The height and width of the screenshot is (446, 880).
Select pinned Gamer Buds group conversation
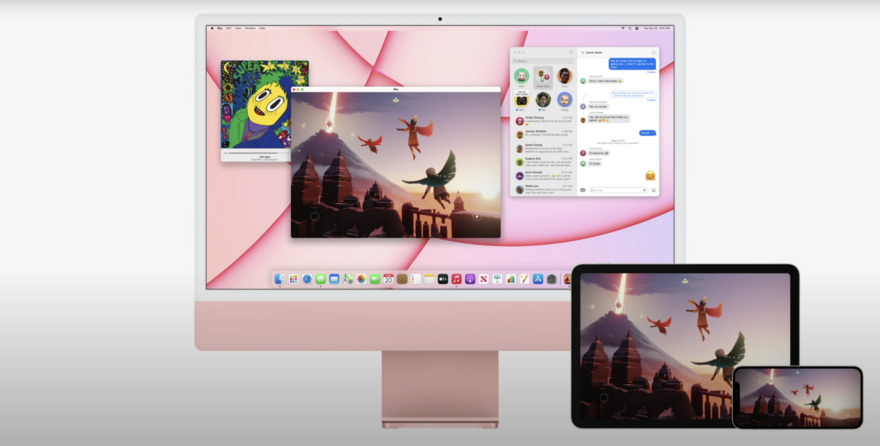(x=543, y=77)
